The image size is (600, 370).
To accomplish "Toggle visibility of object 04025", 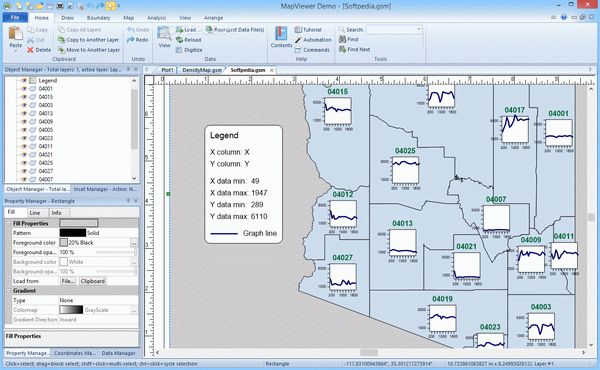I will point(24,163).
